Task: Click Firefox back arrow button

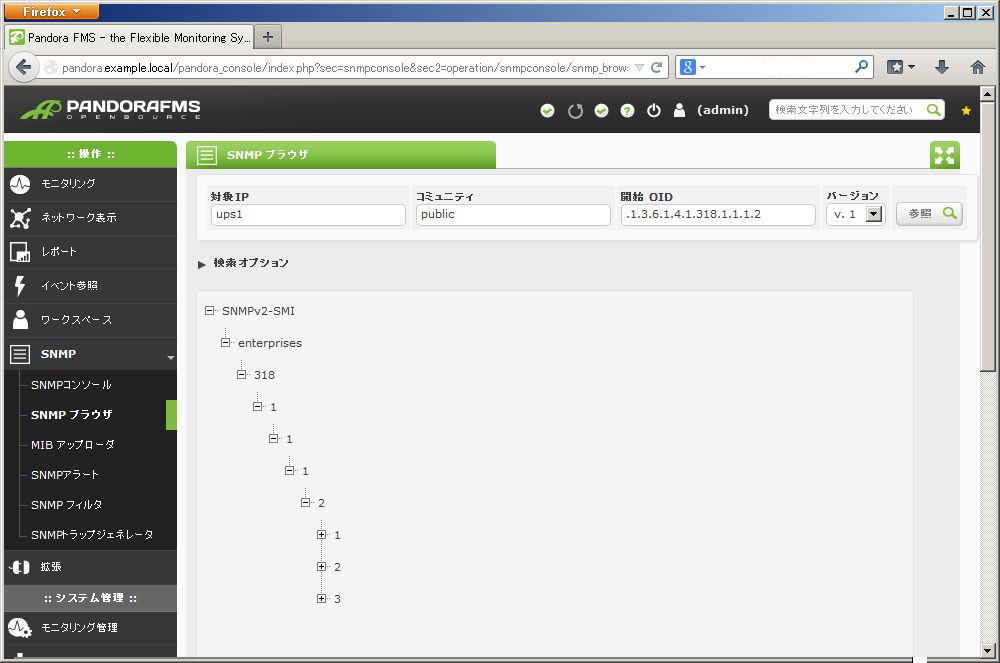Action: (23, 67)
